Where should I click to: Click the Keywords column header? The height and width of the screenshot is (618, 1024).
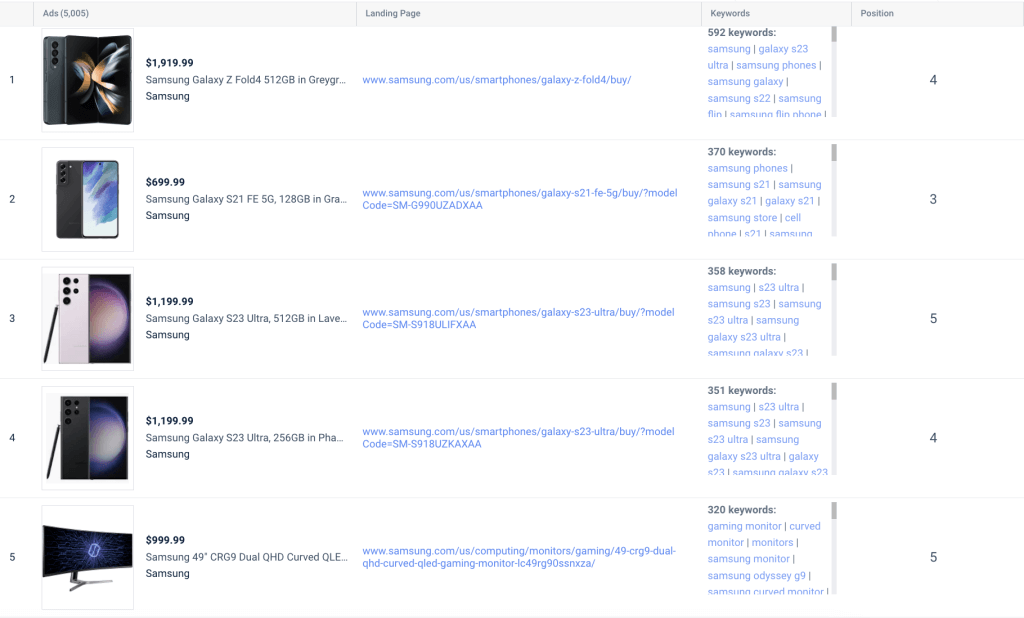(x=730, y=14)
